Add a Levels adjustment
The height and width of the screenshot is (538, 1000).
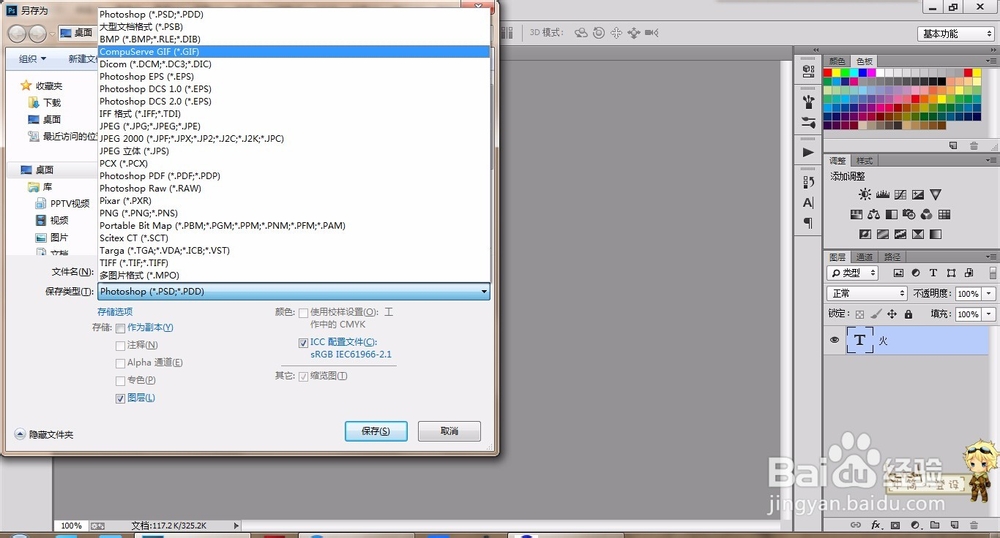point(883,194)
